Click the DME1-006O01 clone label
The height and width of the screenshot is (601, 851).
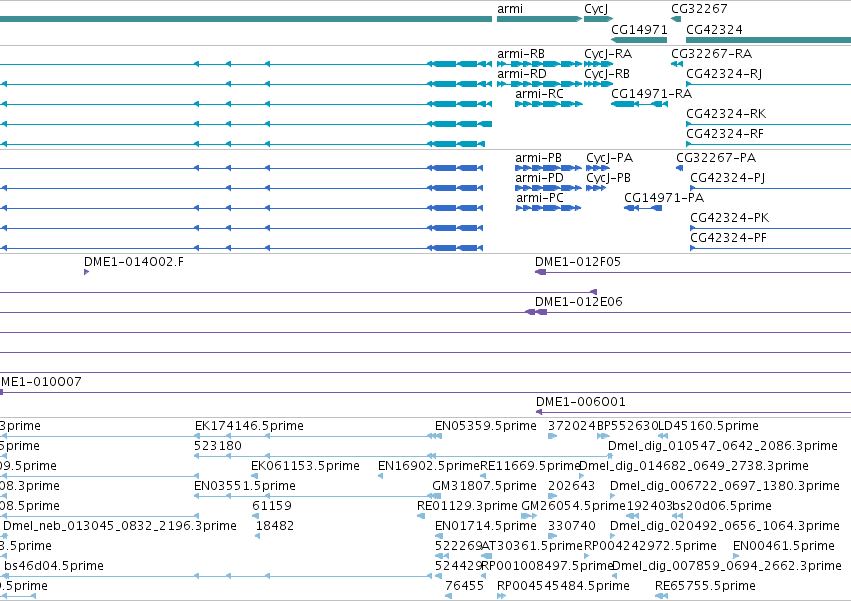pyautogui.click(x=581, y=402)
